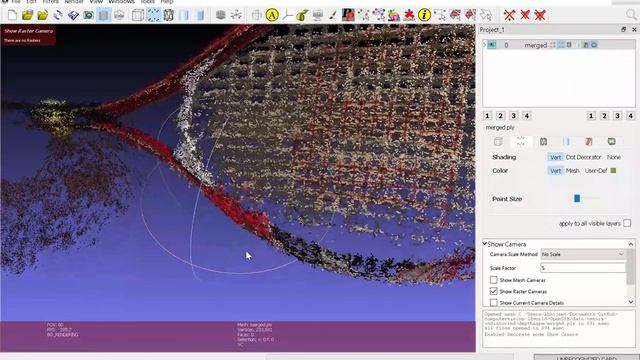The height and width of the screenshot is (360, 640).
Task: Click Delete selected faces and vertices icon
Action: pyautogui.click(x=540, y=16)
